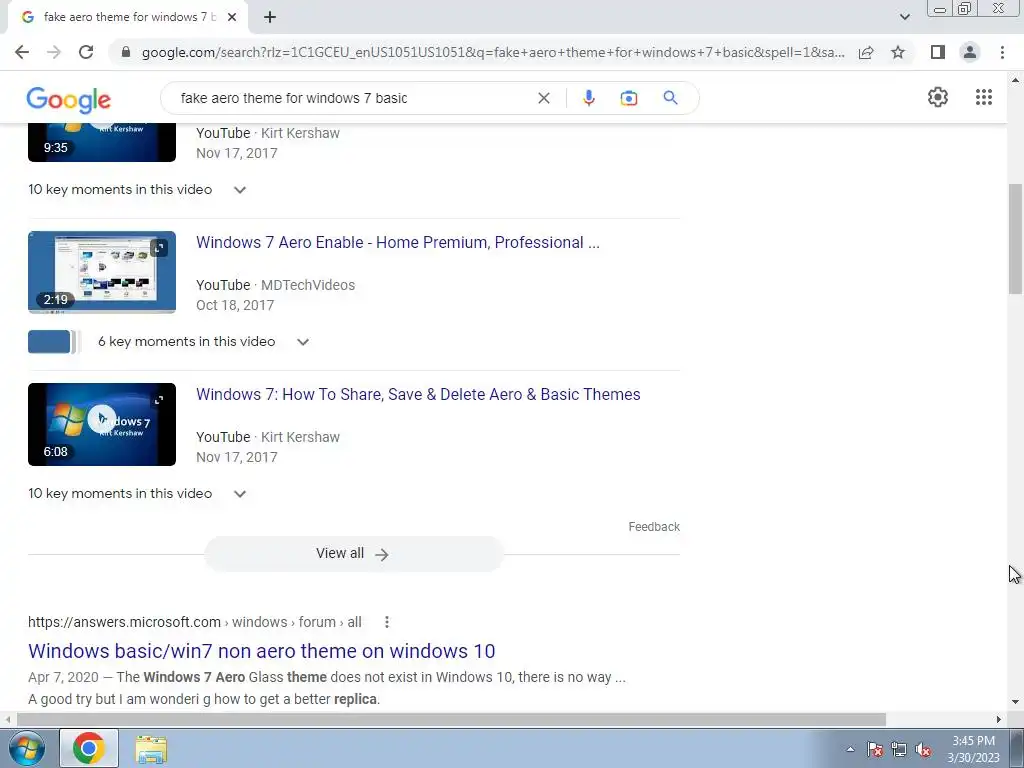Click the scroll up arrow
This screenshot has height=768, width=1024.
click(1015, 81)
